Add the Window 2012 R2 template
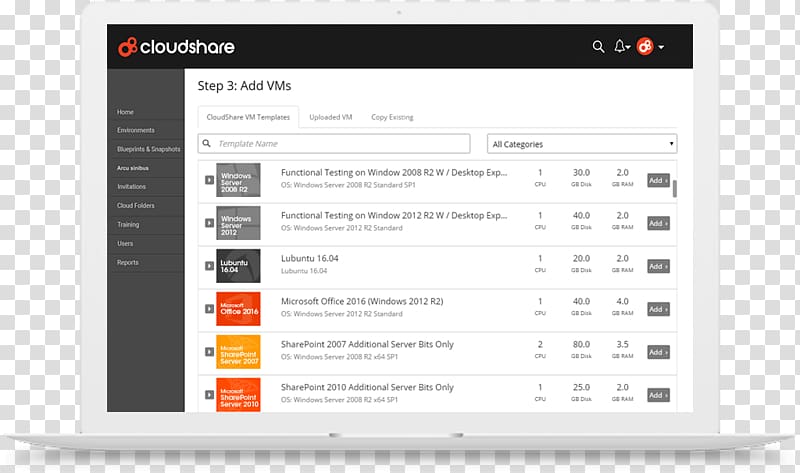This screenshot has width=800, height=473. click(x=658, y=223)
